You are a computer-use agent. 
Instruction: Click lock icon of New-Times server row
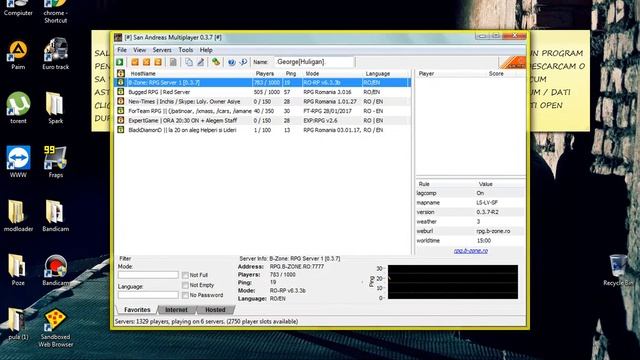coord(121,101)
